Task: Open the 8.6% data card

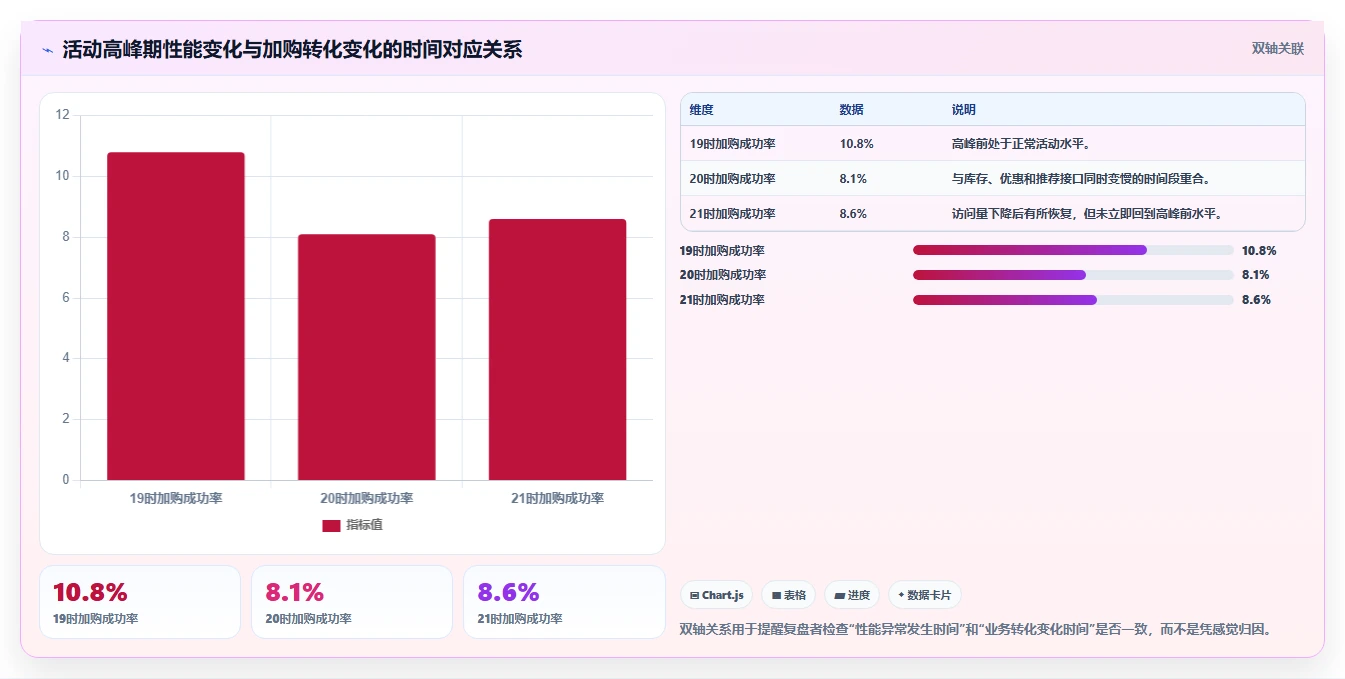Action: (x=564, y=602)
